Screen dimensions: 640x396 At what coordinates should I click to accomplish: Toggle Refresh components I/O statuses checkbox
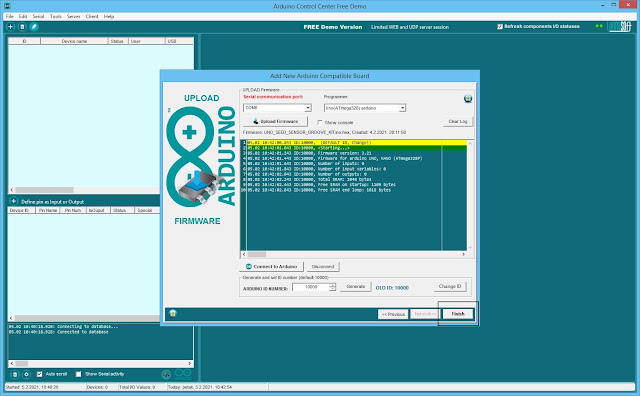500,27
